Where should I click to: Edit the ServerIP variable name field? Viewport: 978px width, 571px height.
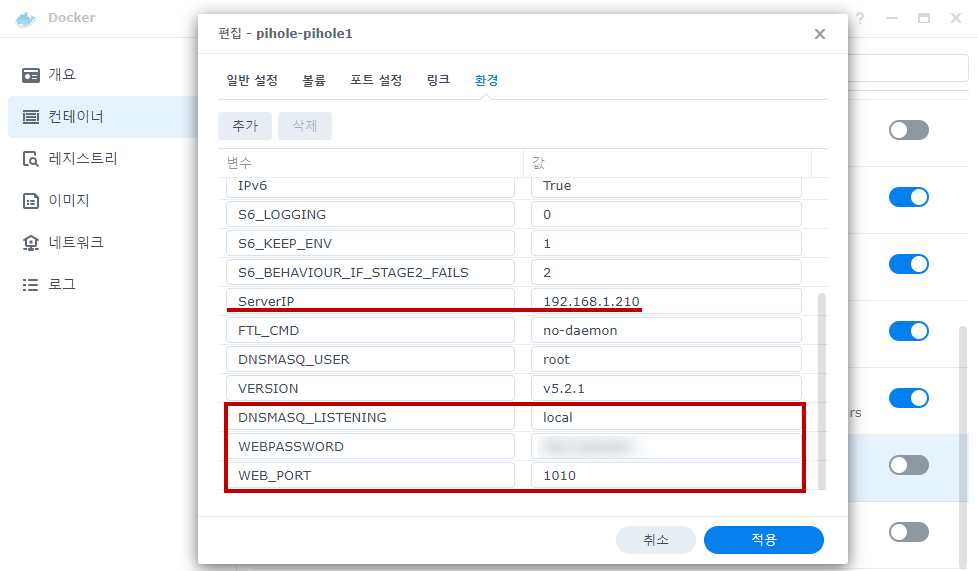pyautogui.click(x=370, y=301)
